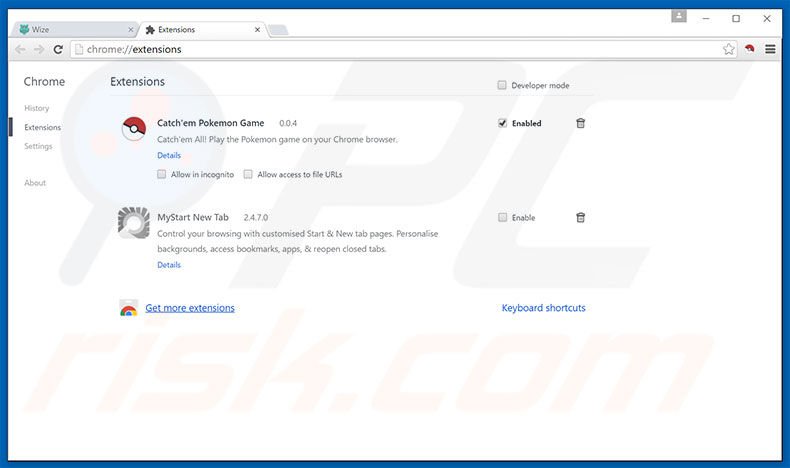Open Settings in the Chrome sidebar
790x468 pixels.
38,146
